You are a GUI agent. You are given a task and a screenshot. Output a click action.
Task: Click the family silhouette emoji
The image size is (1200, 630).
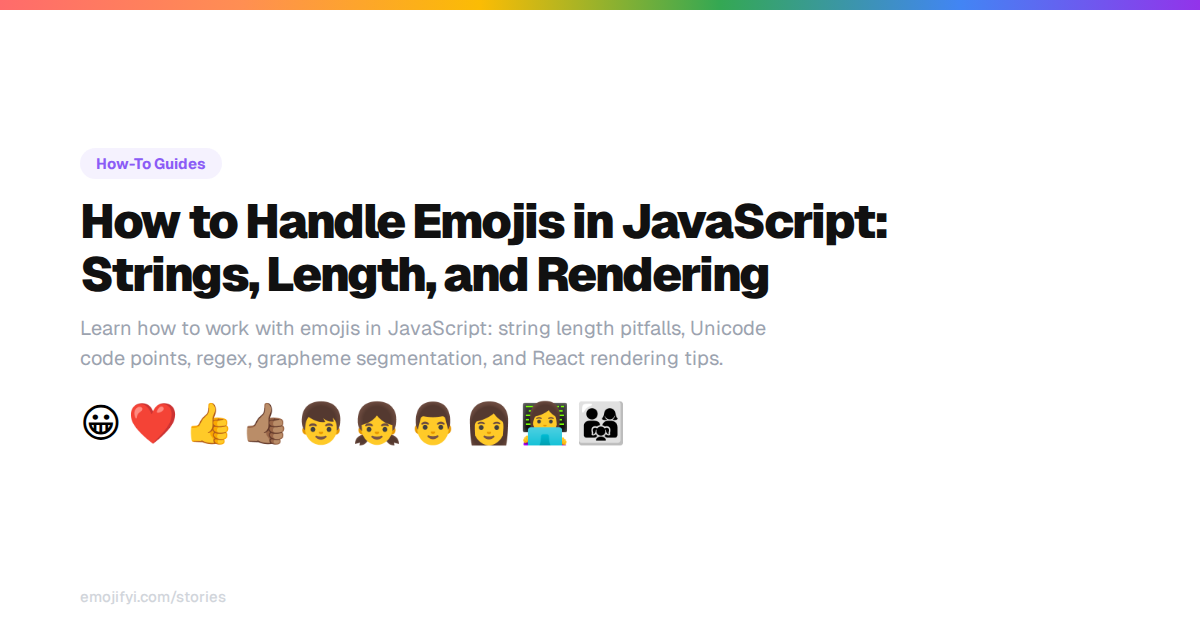click(601, 424)
